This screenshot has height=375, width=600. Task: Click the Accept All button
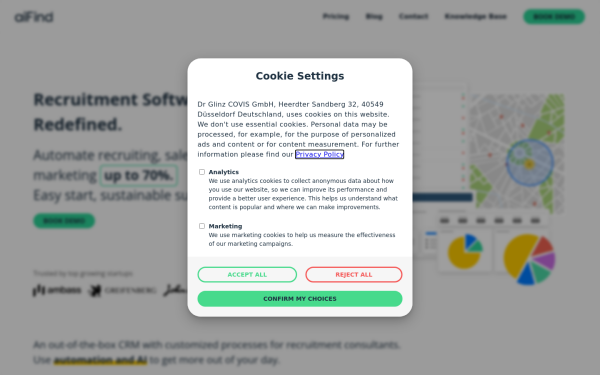[247, 275]
